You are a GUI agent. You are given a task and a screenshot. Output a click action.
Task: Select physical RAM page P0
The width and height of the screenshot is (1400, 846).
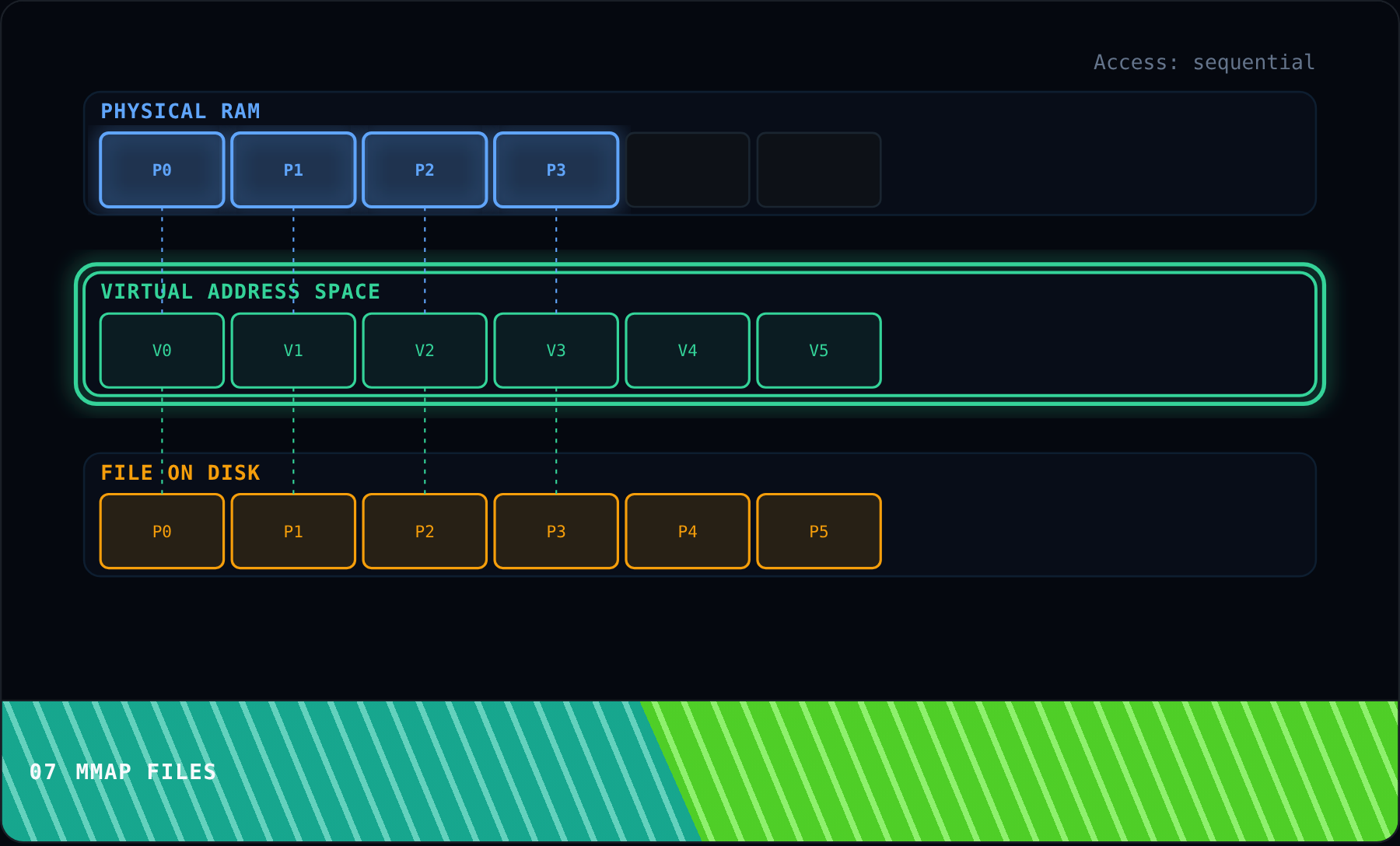[162, 170]
